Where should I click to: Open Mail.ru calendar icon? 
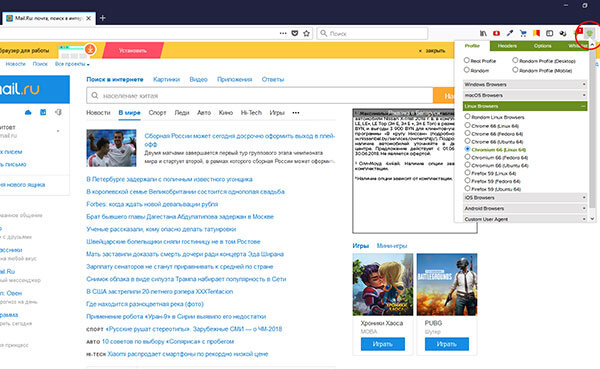point(43,112)
